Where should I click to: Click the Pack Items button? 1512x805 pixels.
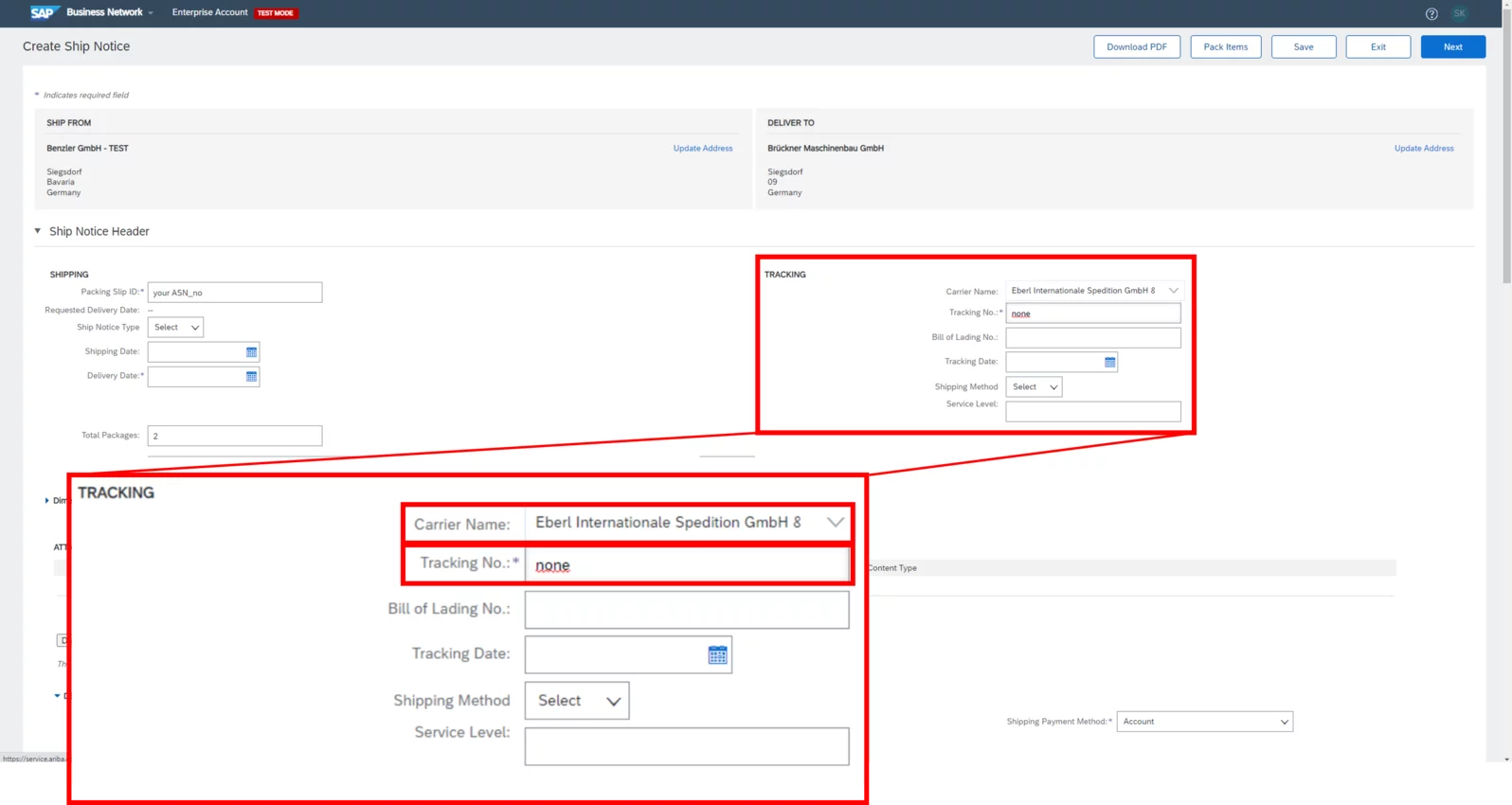[x=1226, y=46]
